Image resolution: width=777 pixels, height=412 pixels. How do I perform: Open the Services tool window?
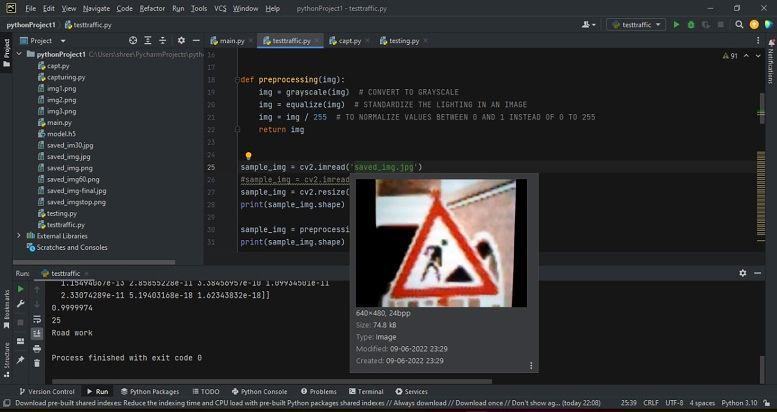pyautogui.click(x=411, y=392)
